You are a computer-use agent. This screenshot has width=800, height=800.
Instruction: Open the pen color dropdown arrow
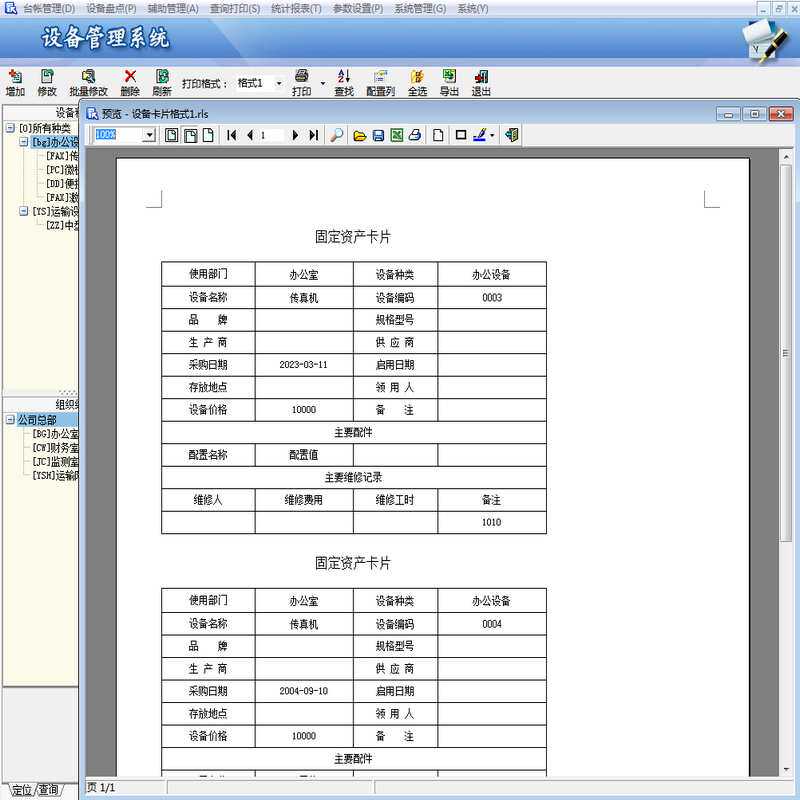coord(492,135)
